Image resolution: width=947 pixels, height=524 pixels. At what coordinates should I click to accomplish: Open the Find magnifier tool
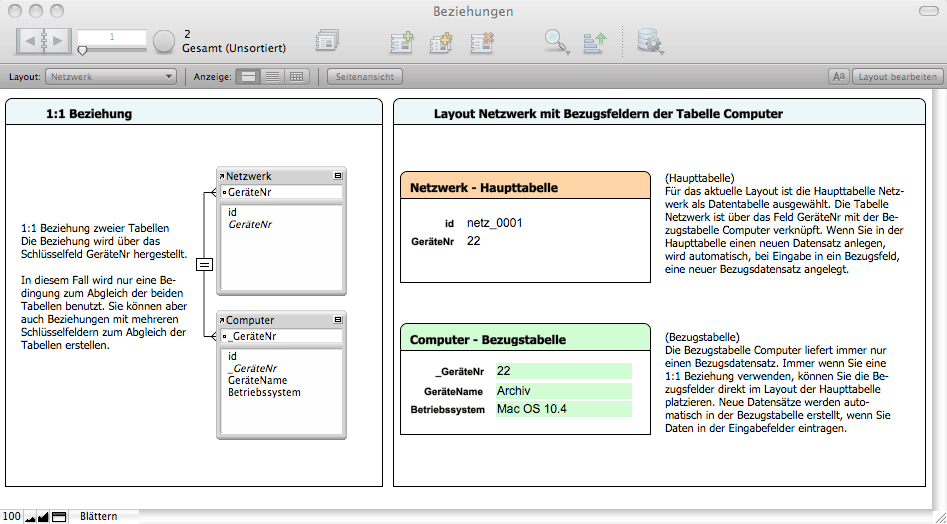click(x=554, y=41)
